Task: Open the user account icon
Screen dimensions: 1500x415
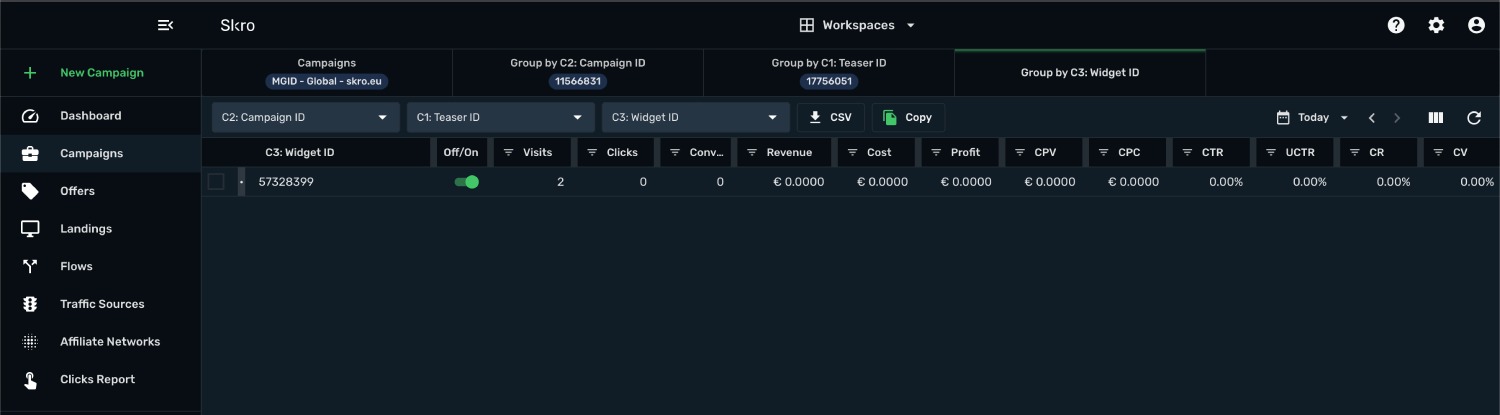Action: pos(1476,25)
